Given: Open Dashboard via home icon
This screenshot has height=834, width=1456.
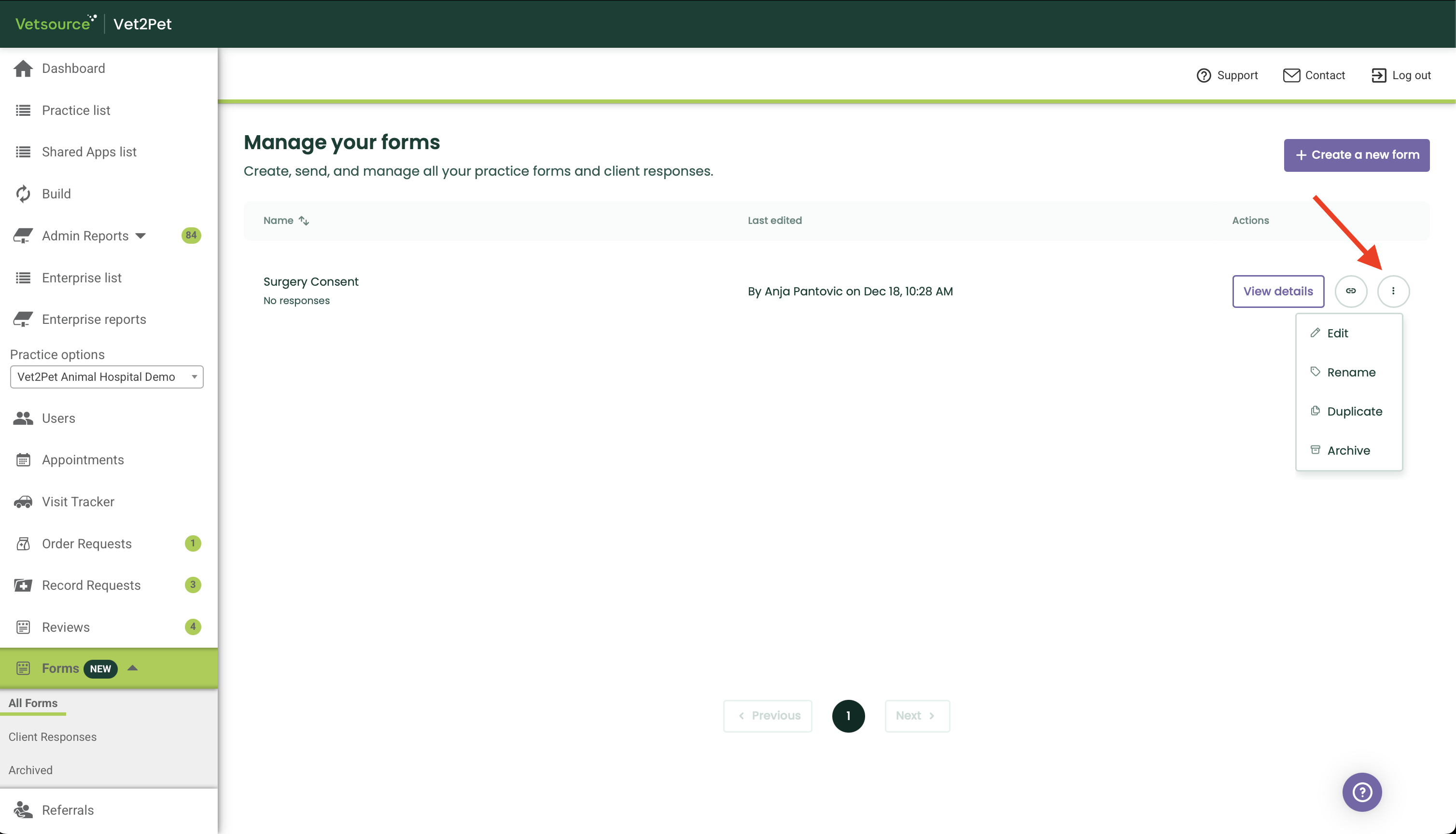Looking at the screenshot, I should [23, 69].
